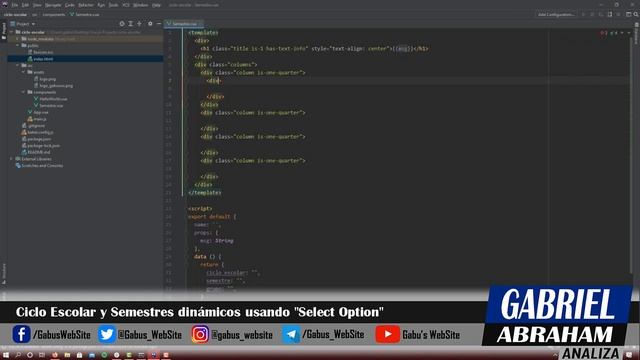Toggle the Project tool window side tab
Viewport: 640px width, 360px height.
click(4, 30)
